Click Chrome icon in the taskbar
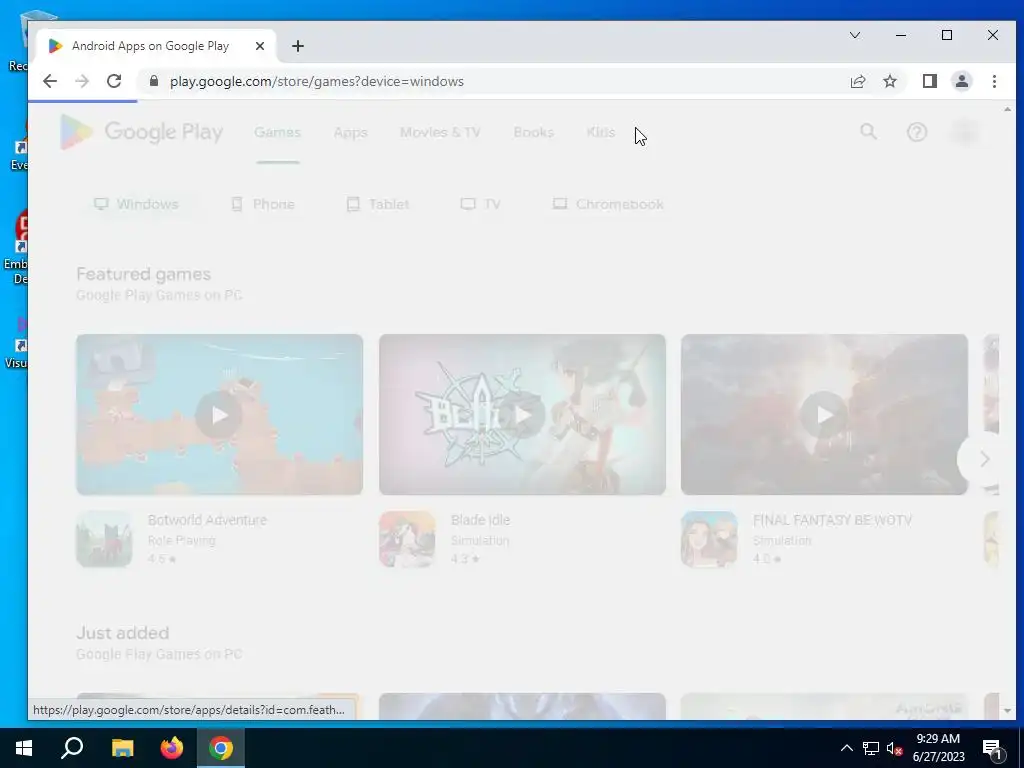The image size is (1024, 768). pyautogui.click(x=221, y=748)
